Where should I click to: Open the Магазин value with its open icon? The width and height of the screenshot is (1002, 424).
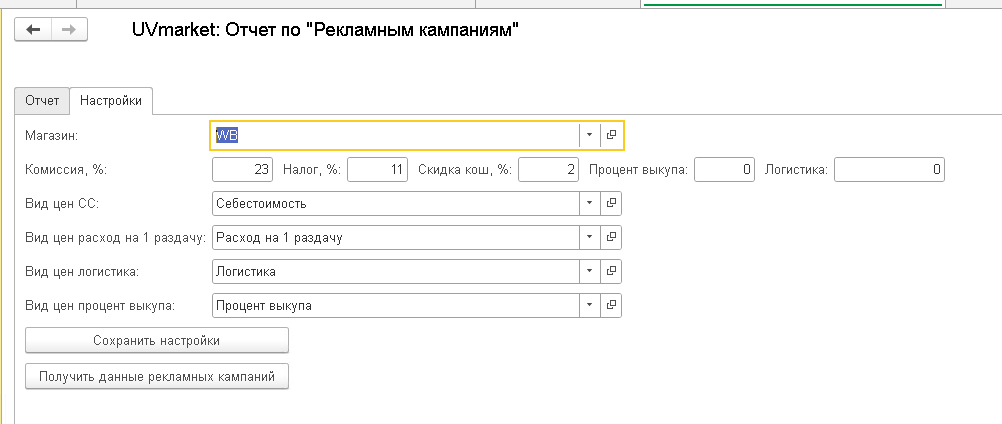[611, 135]
